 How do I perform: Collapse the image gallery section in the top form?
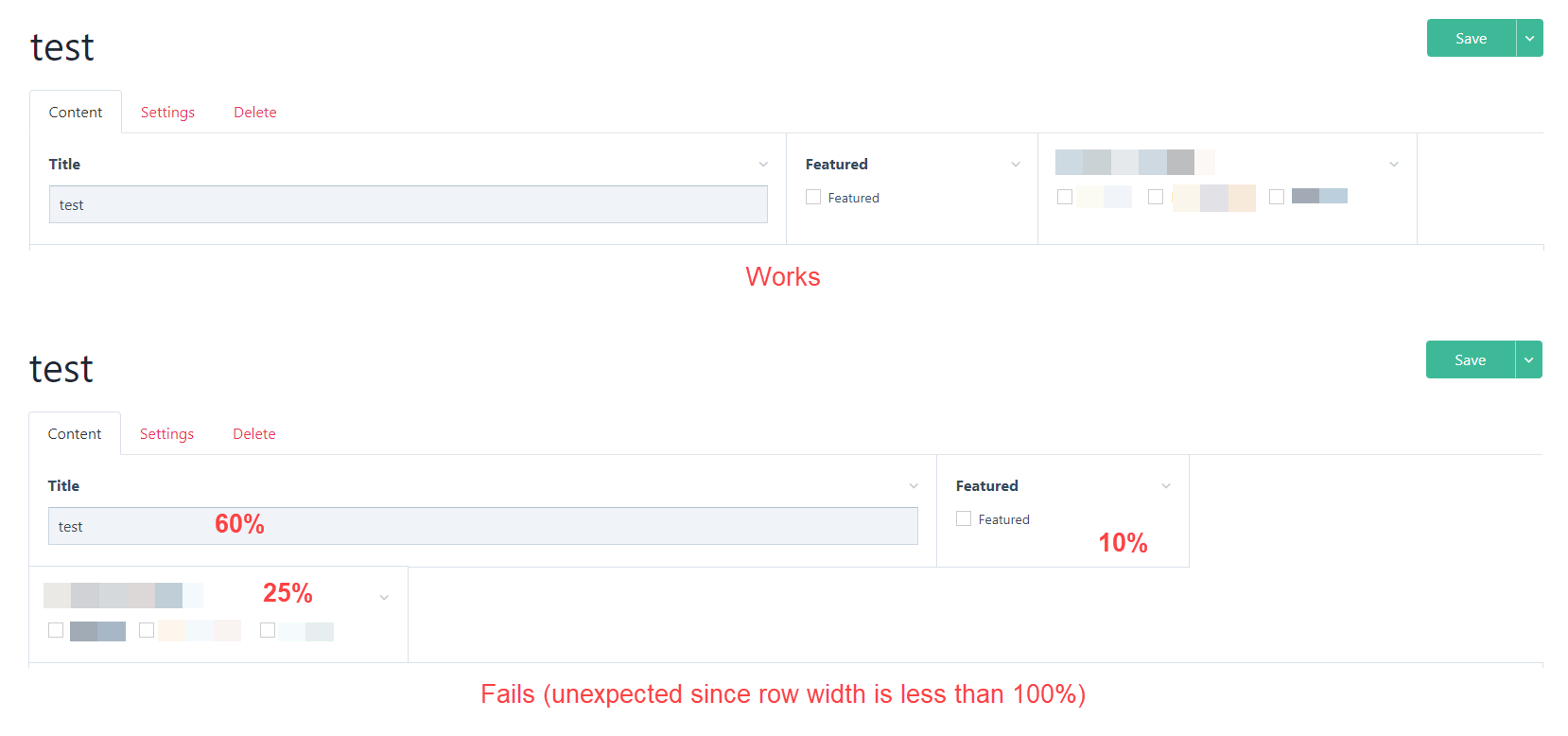[x=1393, y=164]
